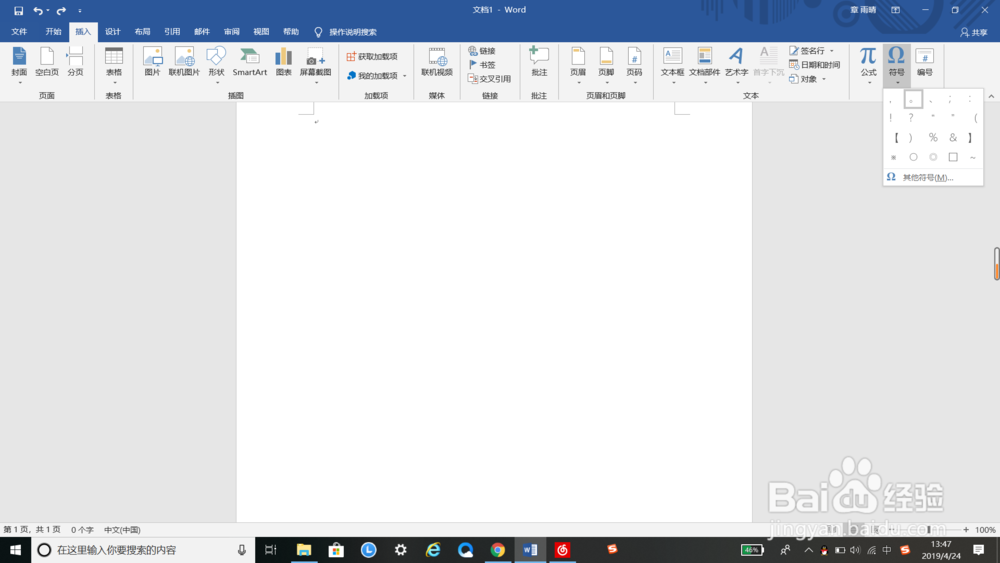This screenshot has width=1000, height=563.
Task: Click the word count (0 个字) status
Action: [82, 530]
